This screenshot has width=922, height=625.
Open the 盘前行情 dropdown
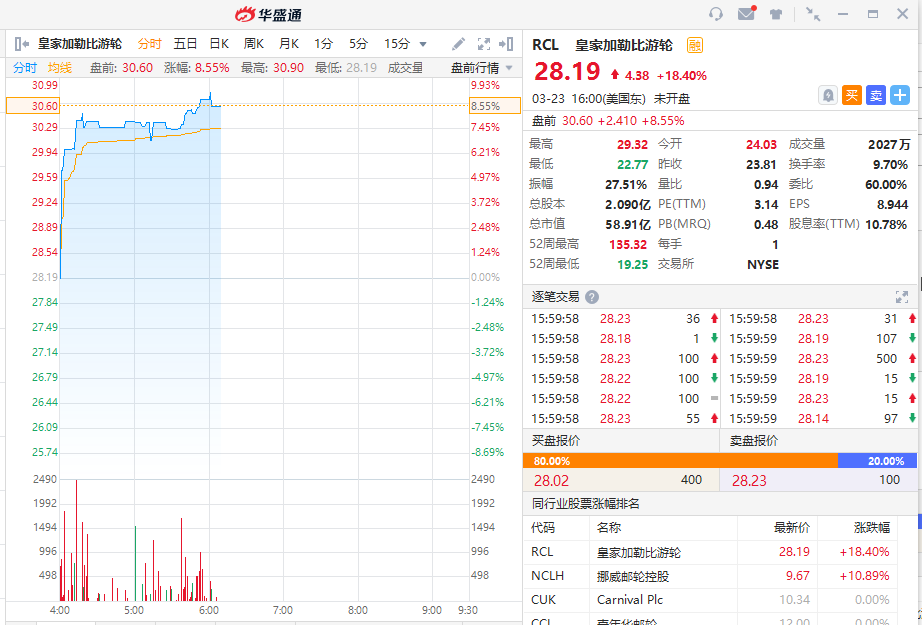point(482,68)
